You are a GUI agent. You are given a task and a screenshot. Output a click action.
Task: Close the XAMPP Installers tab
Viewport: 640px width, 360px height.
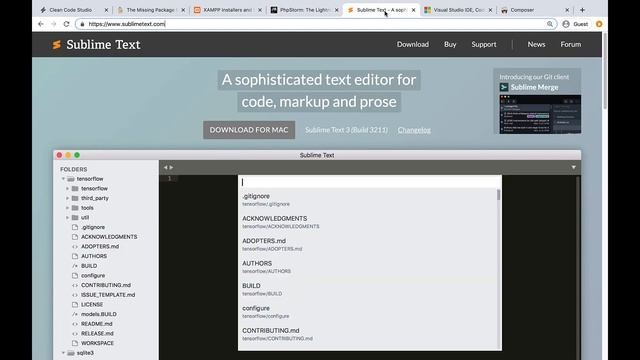click(x=260, y=10)
